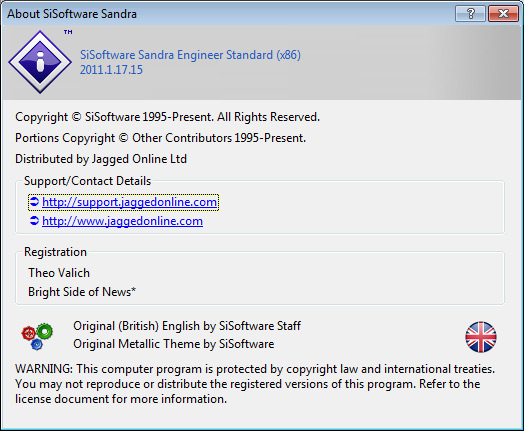
Task: Click the WARNING copyright notice paragraph
Action: pyautogui.click(x=255, y=384)
